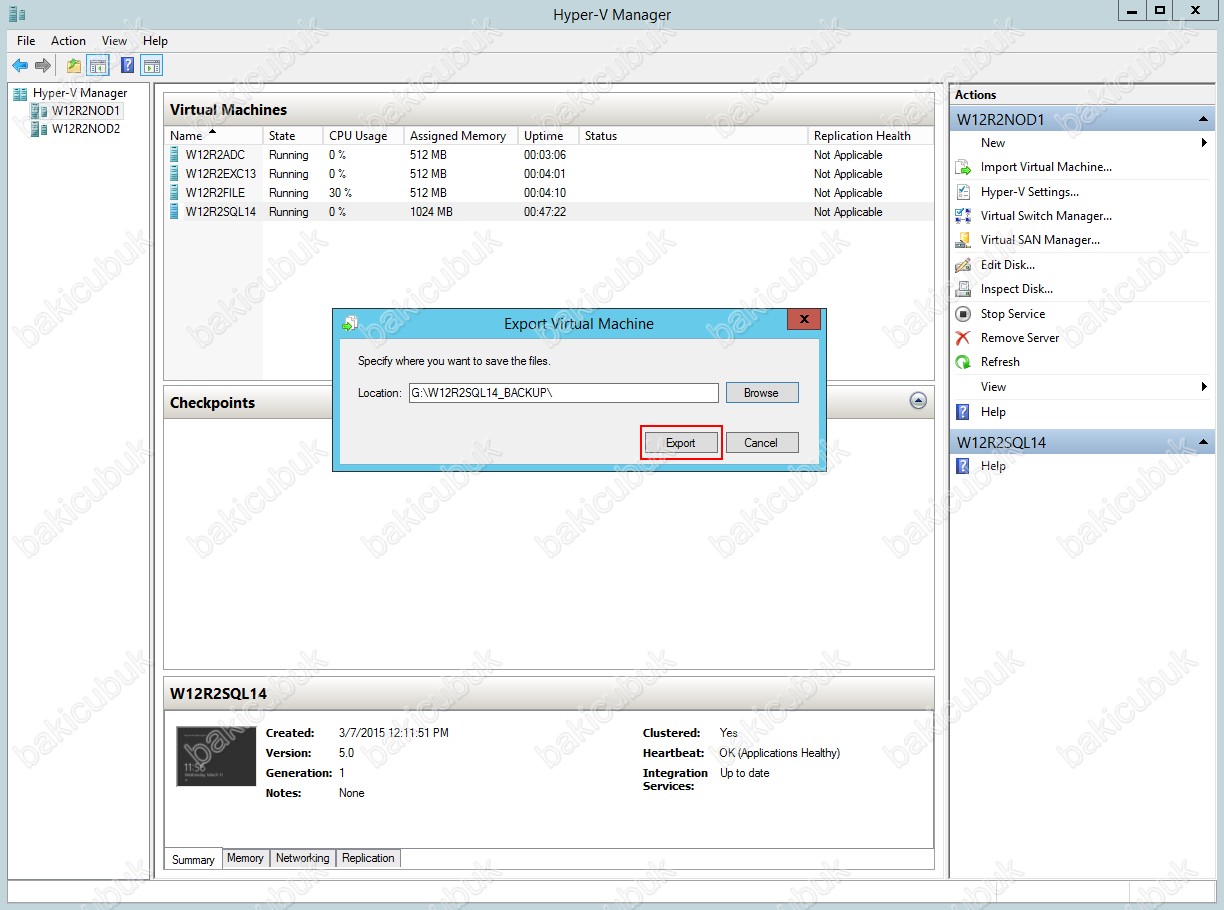The image size is (1224, 910).
Task: Sort by the Assigned Memory column header
Action: [x=461, y=136]
